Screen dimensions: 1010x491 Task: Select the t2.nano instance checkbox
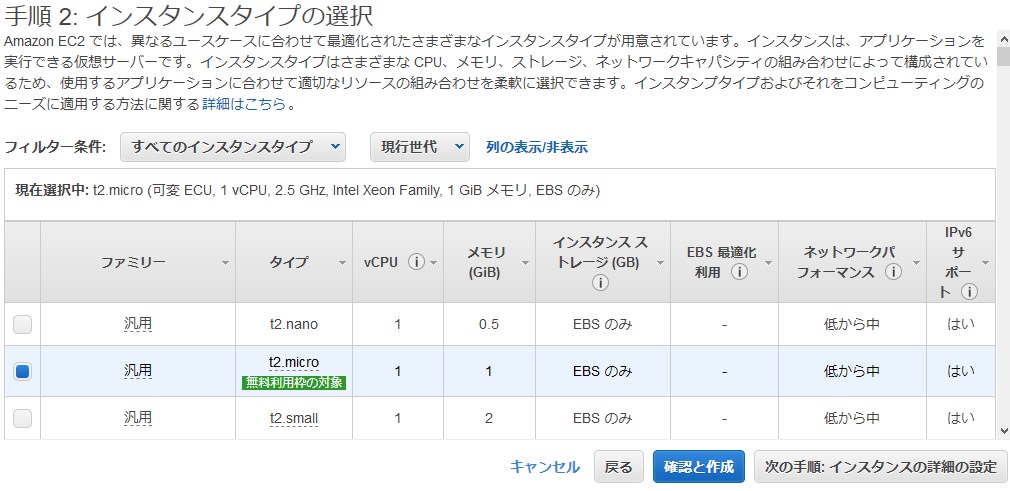[22, 324]
